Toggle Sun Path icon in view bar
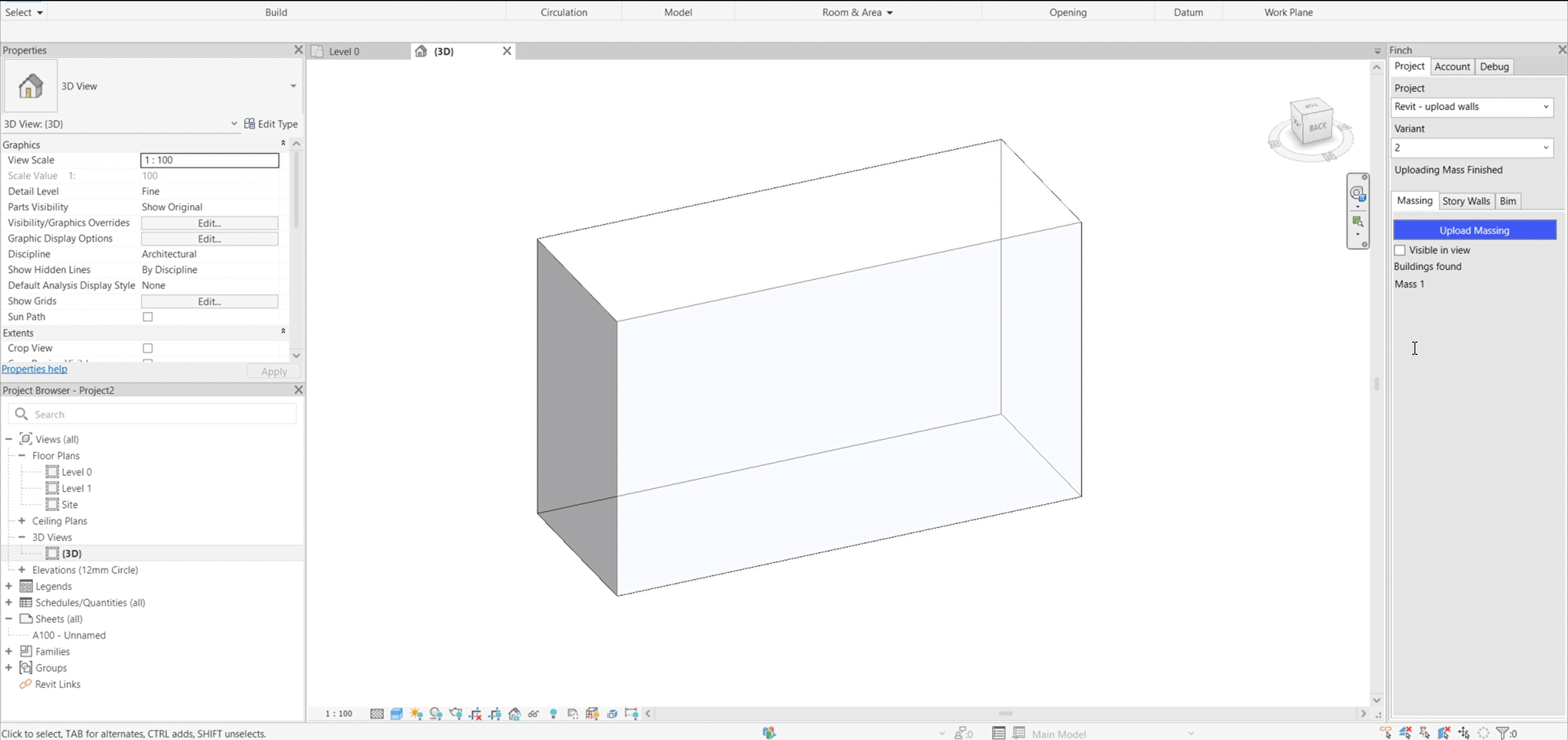The image size is (1568, 740). [416, 713]
